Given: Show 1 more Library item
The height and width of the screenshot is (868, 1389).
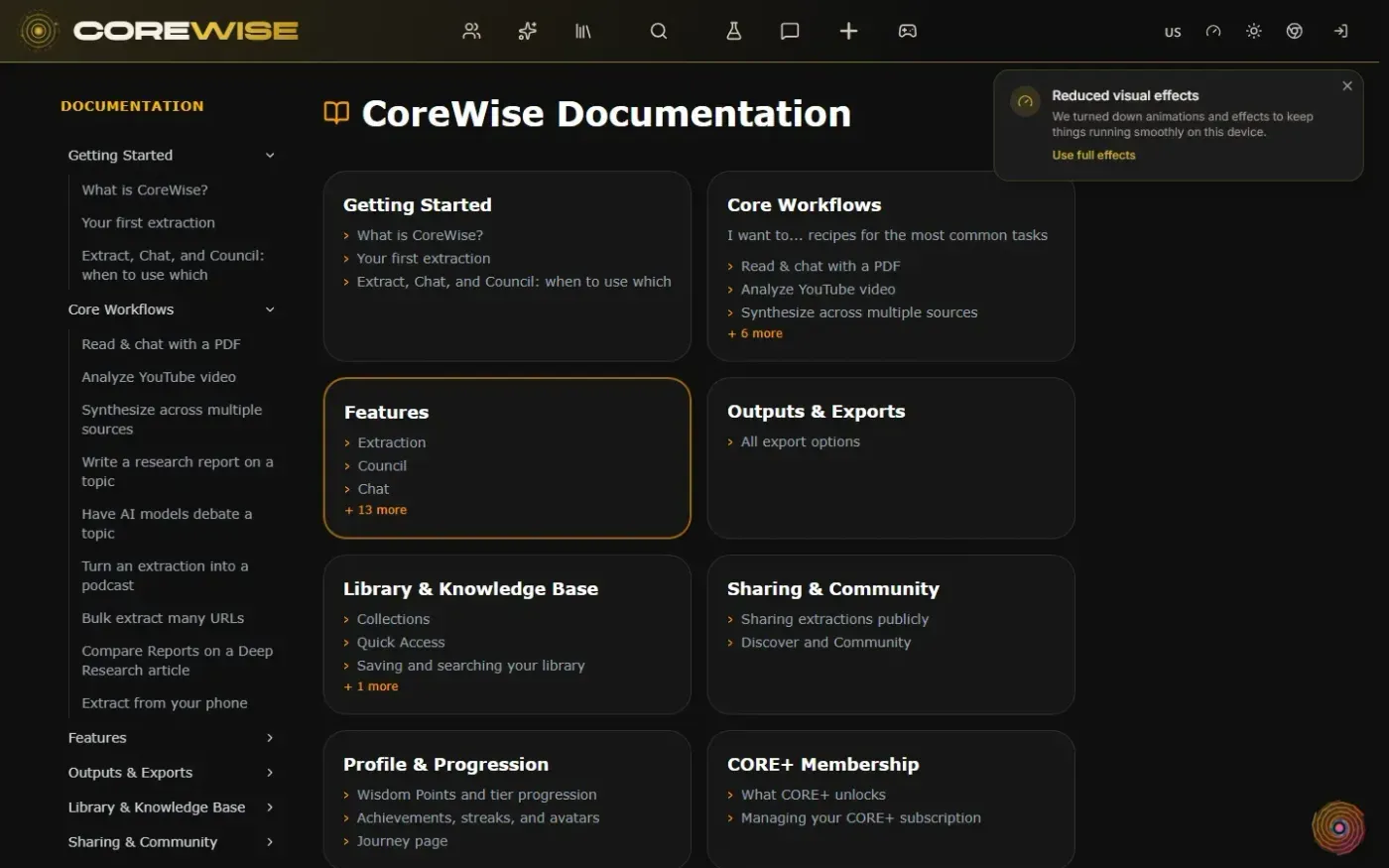Looking at the screenshot, I should tap(371, 686).
